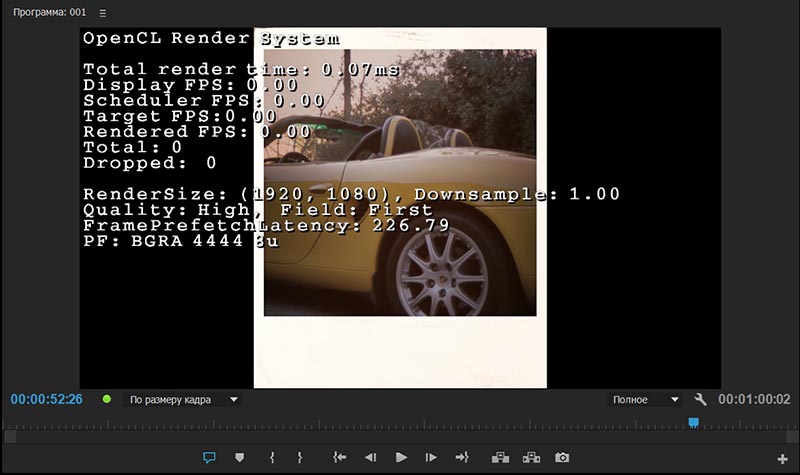Start playback with the Play button
This screenshot has width=800, height=475.
coord(401,458)
